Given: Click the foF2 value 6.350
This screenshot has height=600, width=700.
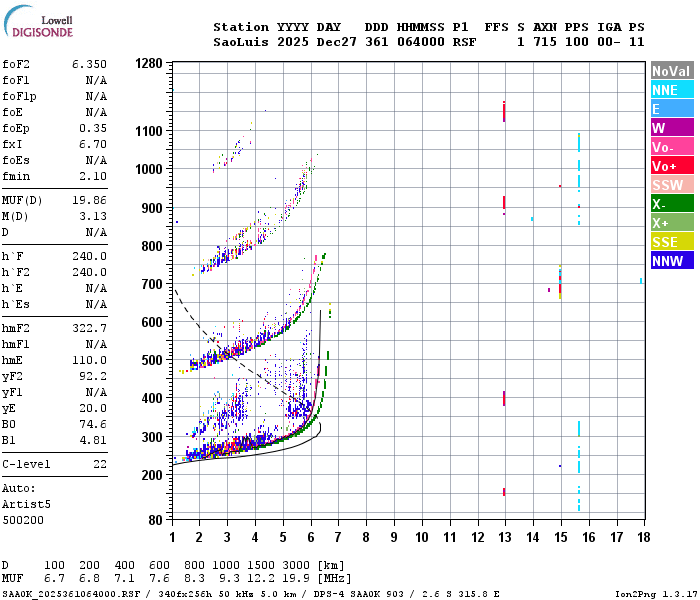Looking at the screenshot, I should 89,64.
